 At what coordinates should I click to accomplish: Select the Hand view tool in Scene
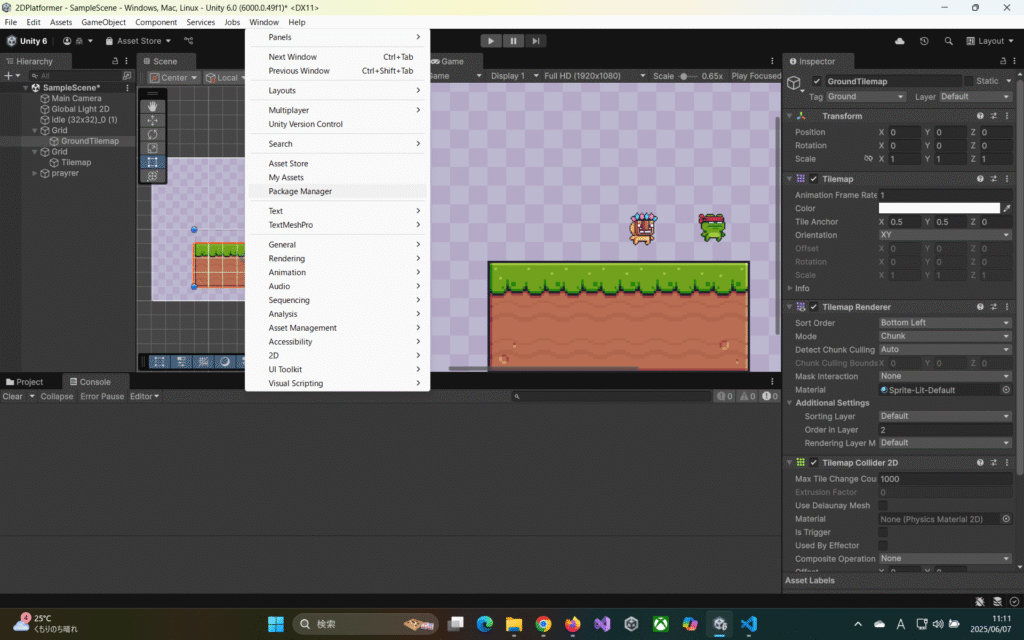(x=152, y=106)
